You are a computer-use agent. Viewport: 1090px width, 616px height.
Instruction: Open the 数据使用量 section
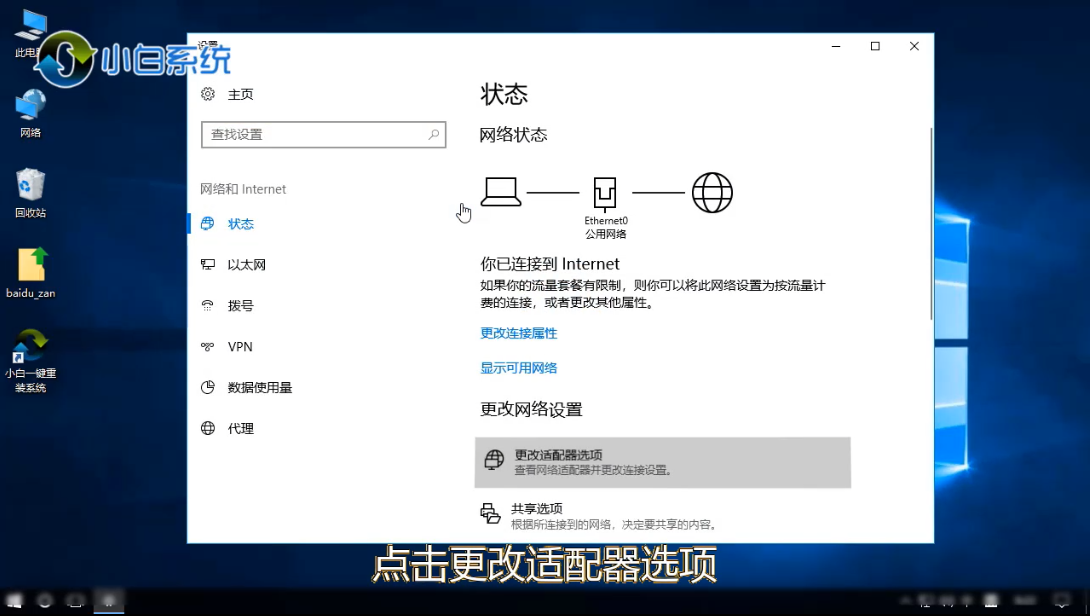[x=259, y=388]
